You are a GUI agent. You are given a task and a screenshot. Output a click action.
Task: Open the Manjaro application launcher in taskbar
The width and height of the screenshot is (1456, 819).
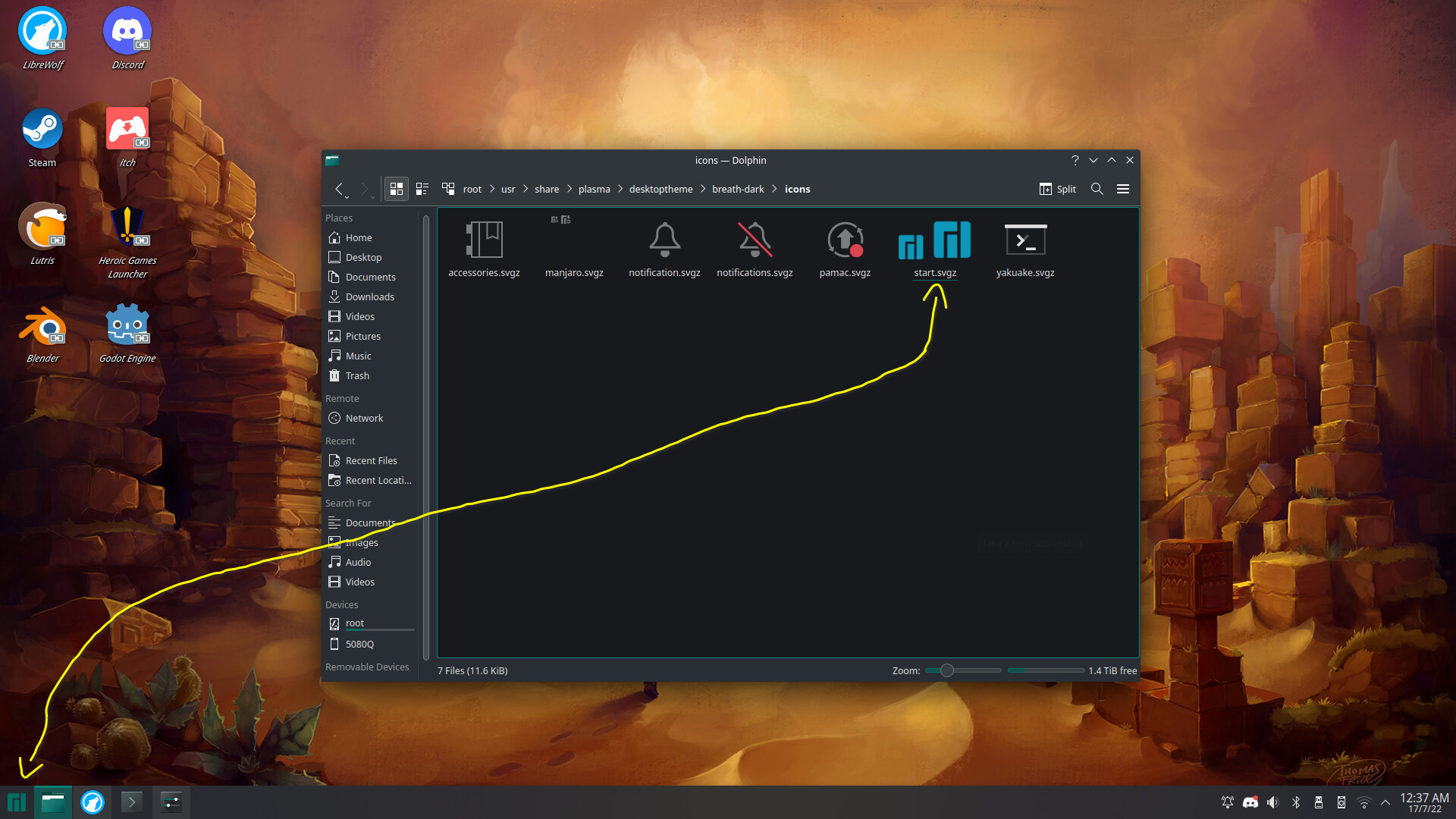[15, 802]
